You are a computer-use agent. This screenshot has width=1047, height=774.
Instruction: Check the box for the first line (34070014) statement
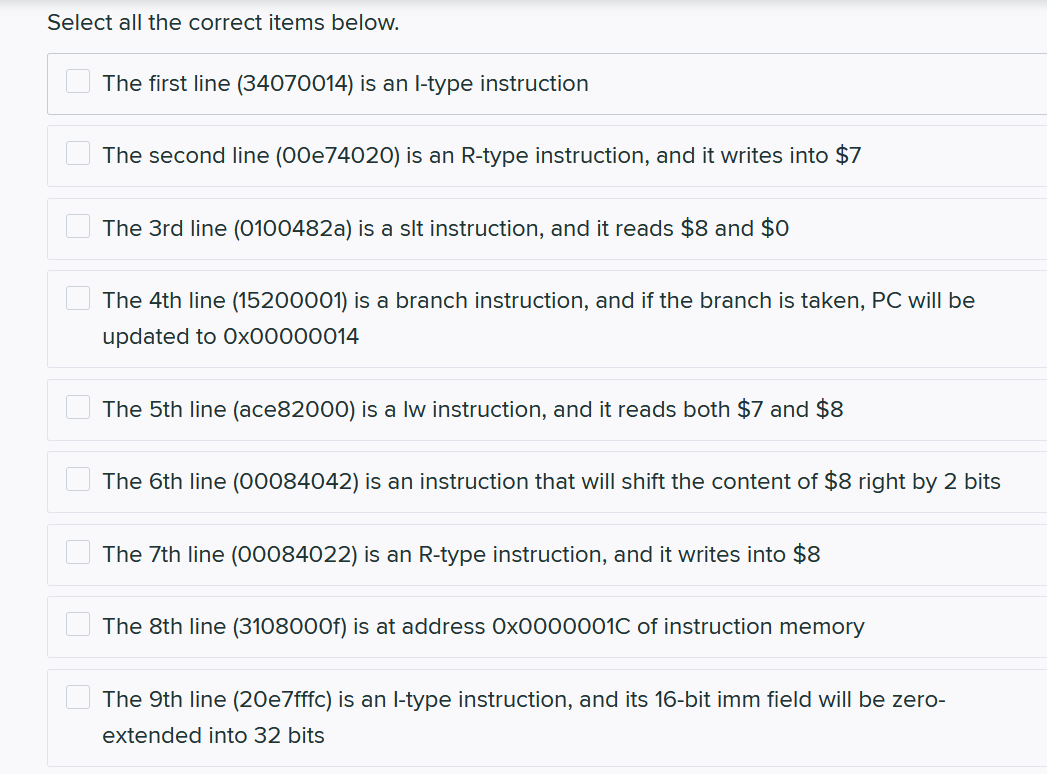(77, 79)
